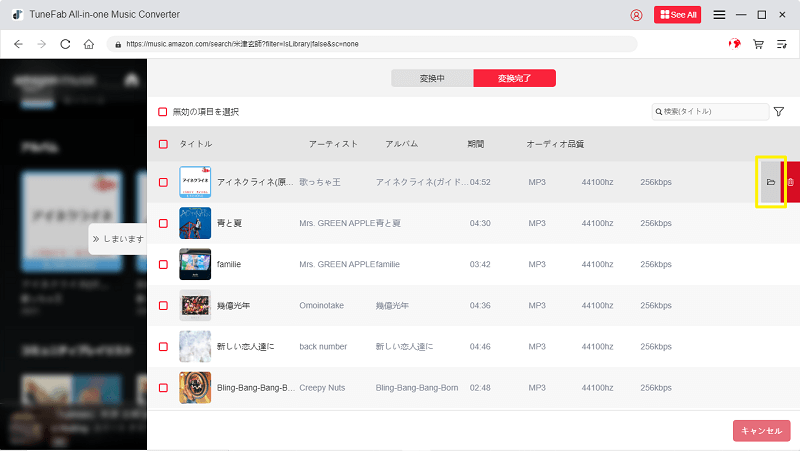Click the title search field

[710, 111]
